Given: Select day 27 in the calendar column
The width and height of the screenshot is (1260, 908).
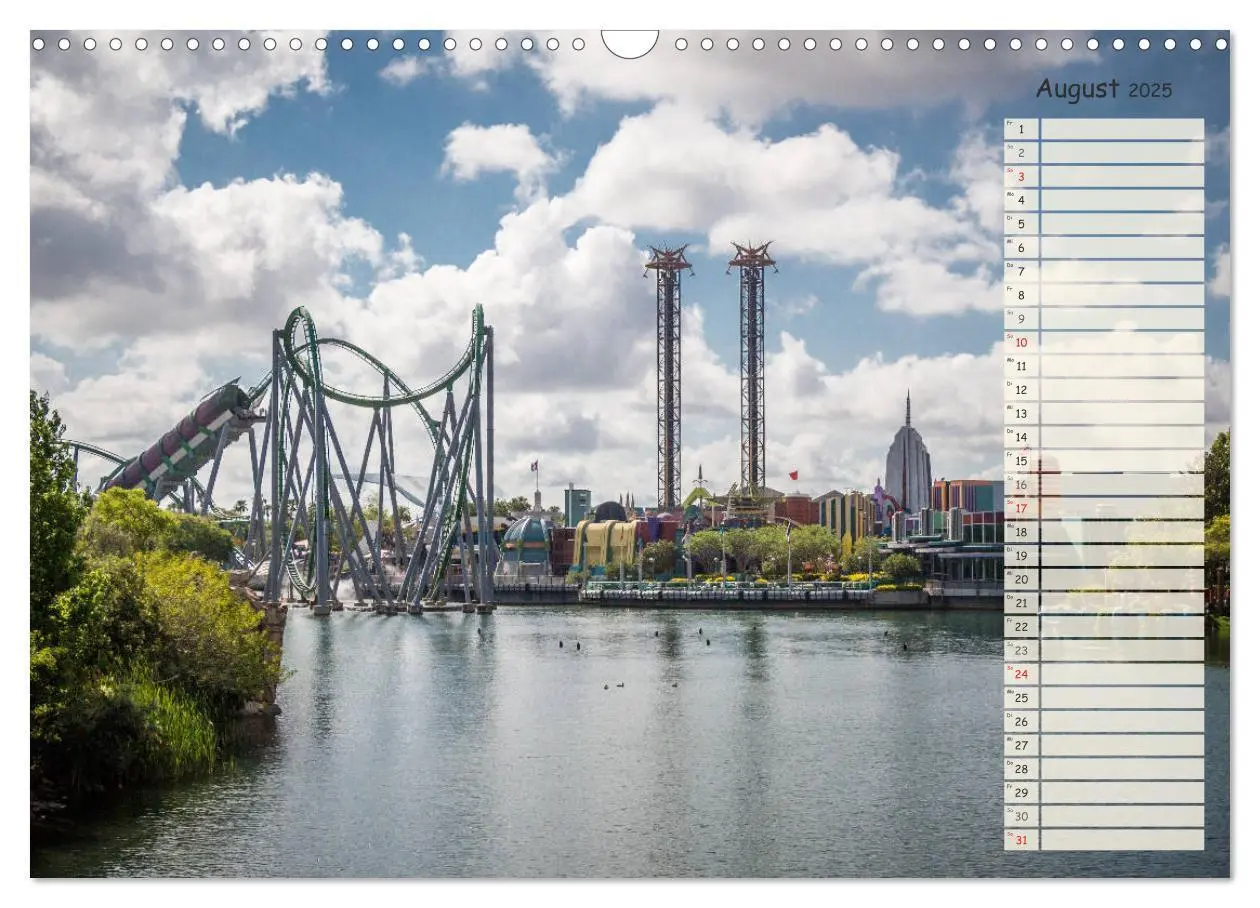Looking at the screenshot, I should pos(1021,745).
